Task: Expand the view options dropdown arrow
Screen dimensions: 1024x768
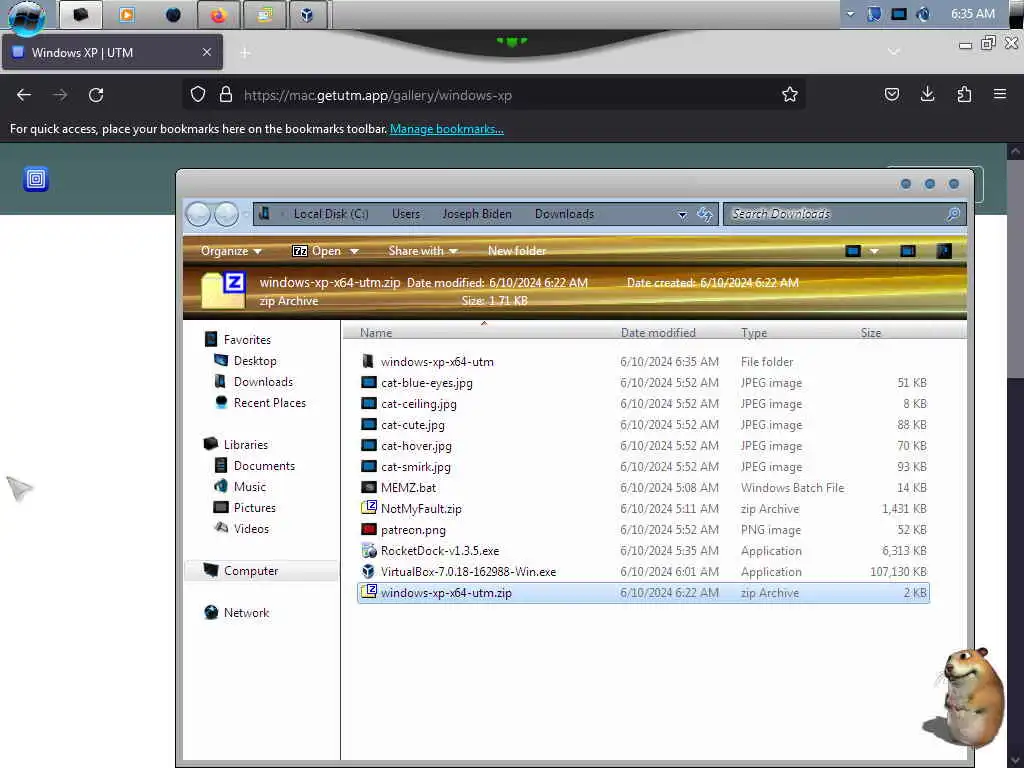Action: pos(874,251)
